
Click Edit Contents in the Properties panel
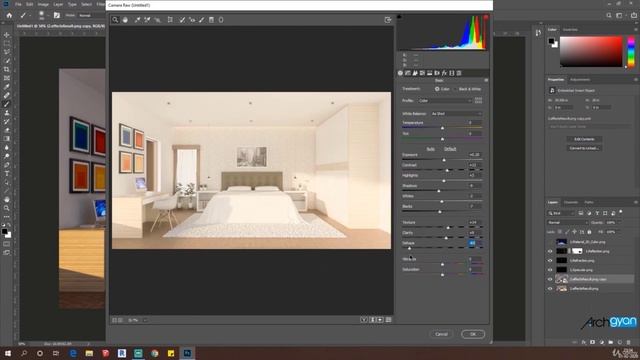click(584, 139)
